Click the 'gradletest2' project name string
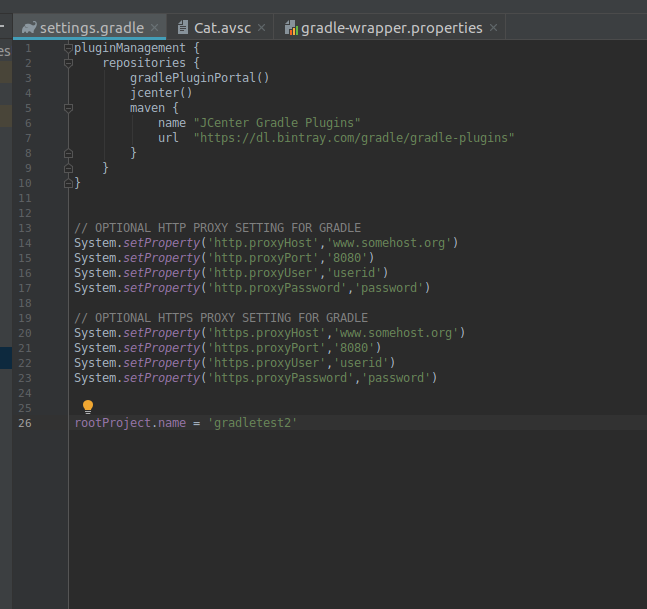The image size is (647, 609). click(x=252, y=423)
